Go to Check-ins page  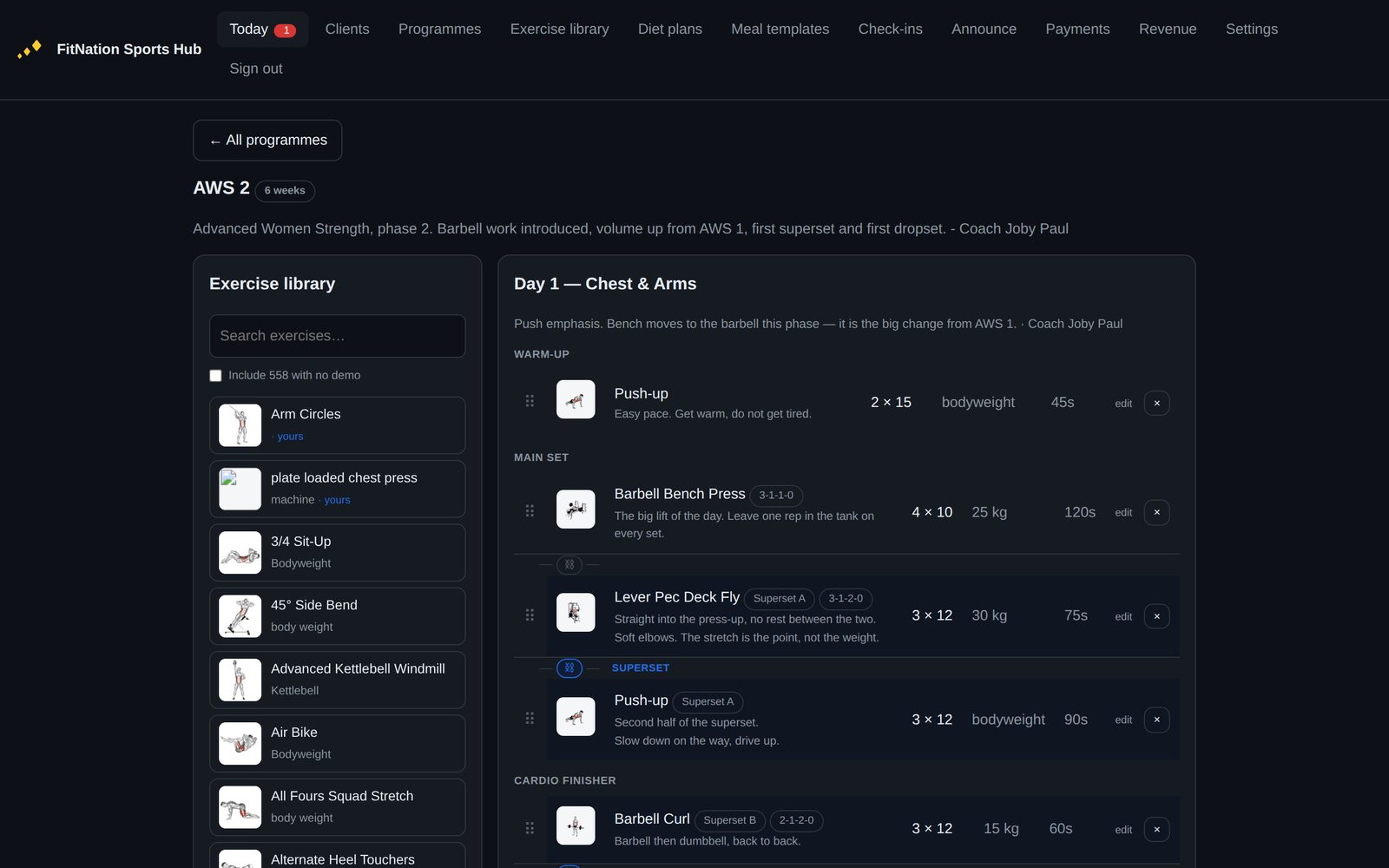[890, 29]
